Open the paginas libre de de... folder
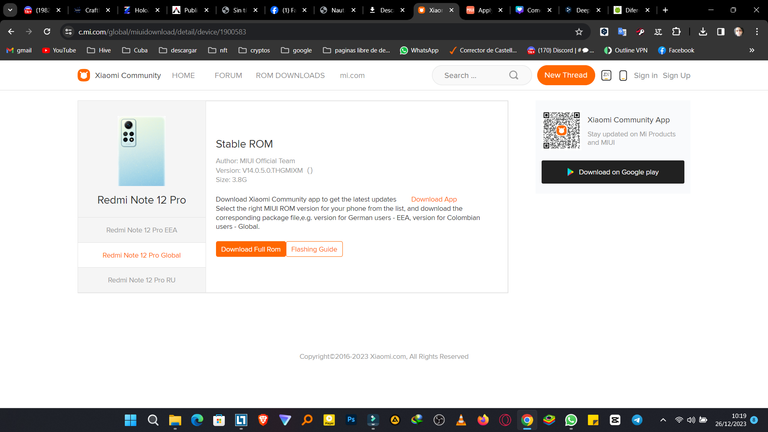The height and width of the screenshot is (432, 768). 357,50
